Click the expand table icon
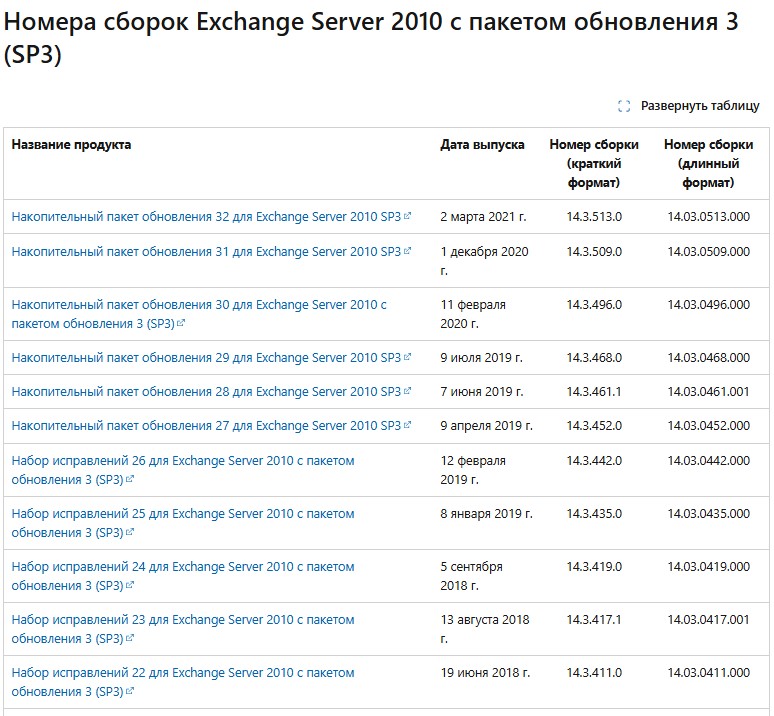 [x=624, y=106]
